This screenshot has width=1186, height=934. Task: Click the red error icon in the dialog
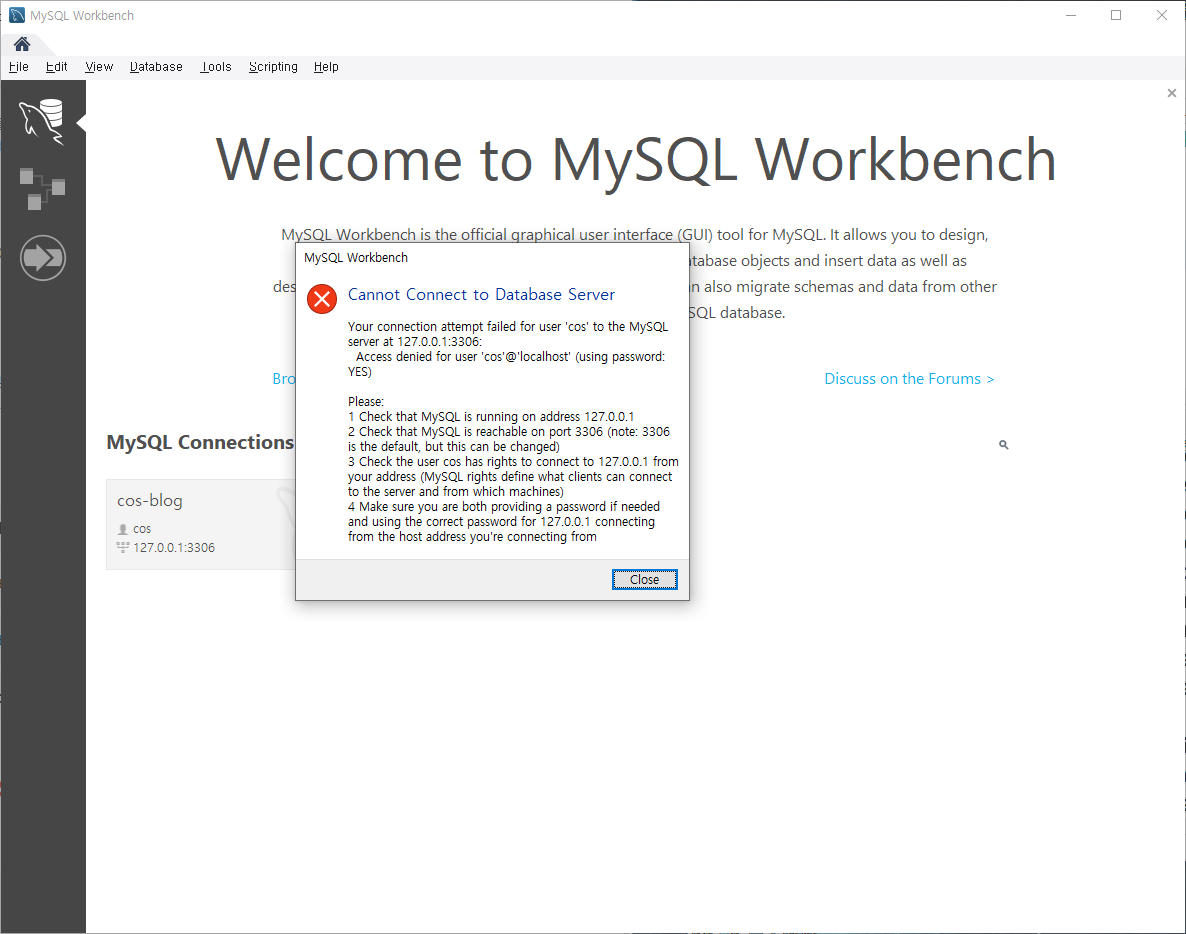tap(322, 299)
